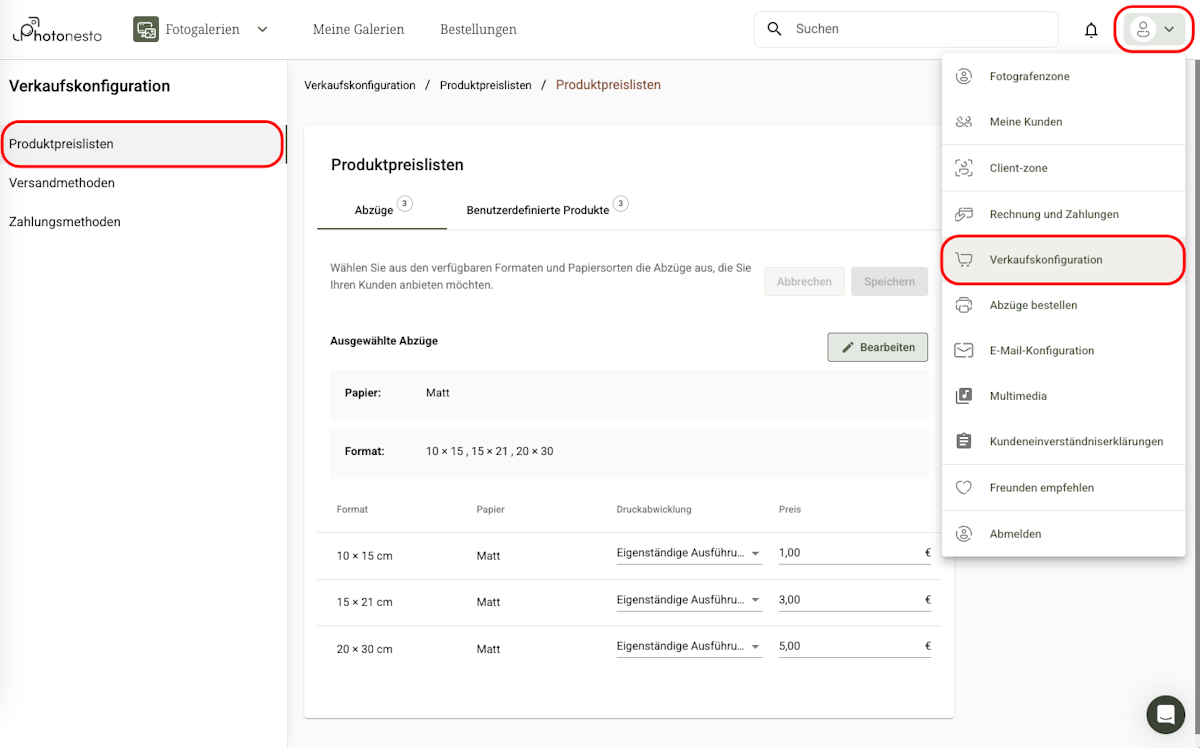Screen dimensions: 1200x748
Task: Select Rechnung und Zahlungen menu entry
Action: pos(1054,214)
